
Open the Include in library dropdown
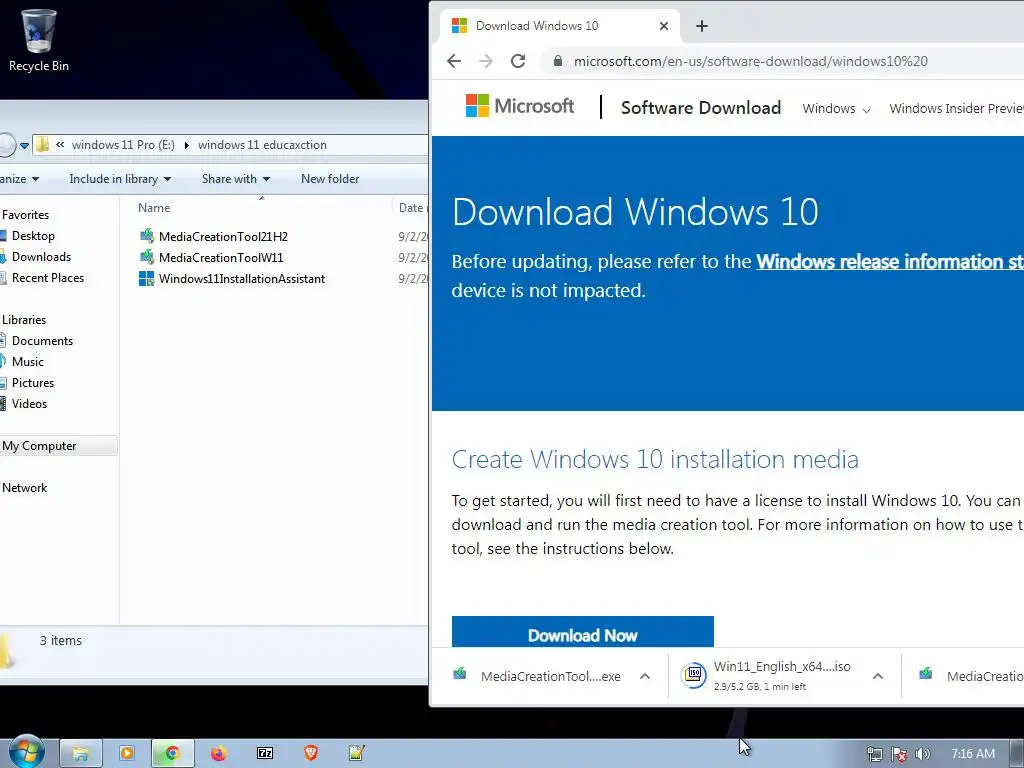point(120,179)
